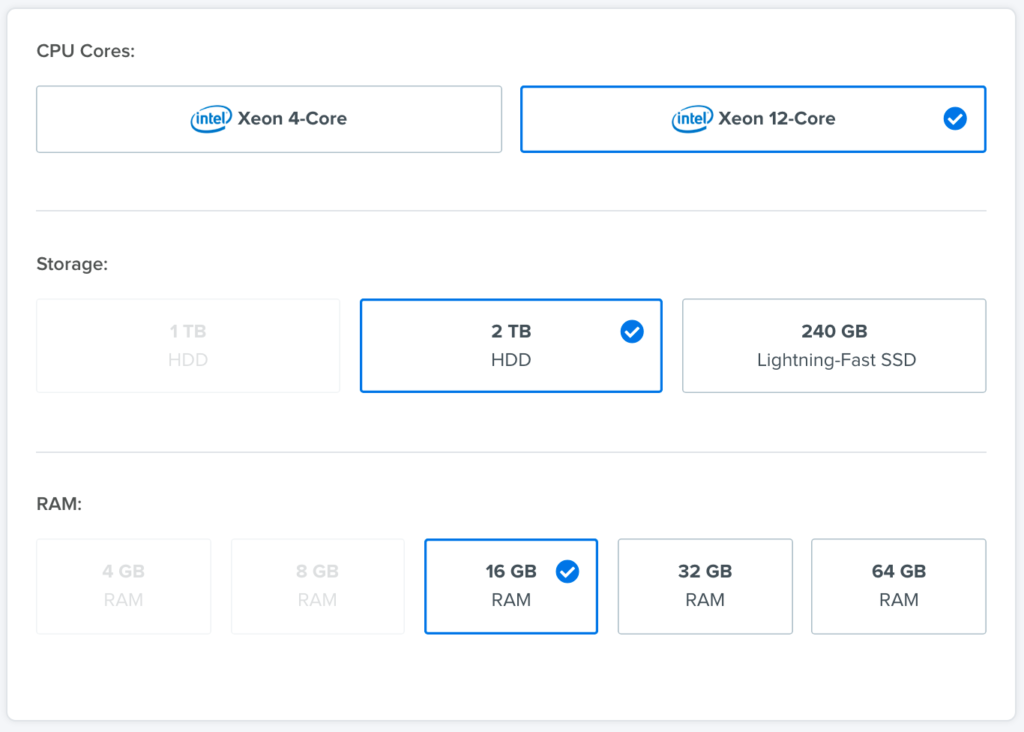
Task: Select the greyed-out 8 GB RAM option
Action: point(317,586)
